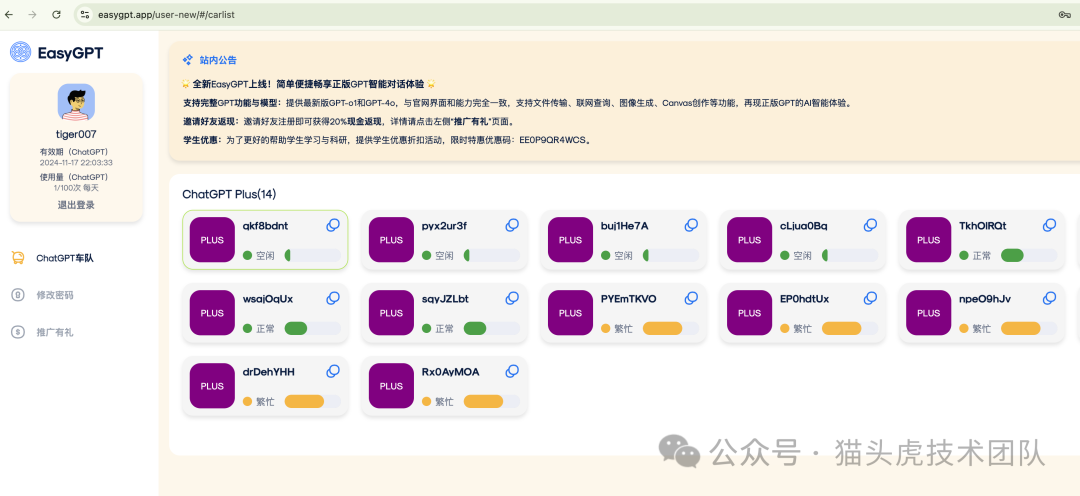Click the EasyGPT brand name text

click(70, 52)
